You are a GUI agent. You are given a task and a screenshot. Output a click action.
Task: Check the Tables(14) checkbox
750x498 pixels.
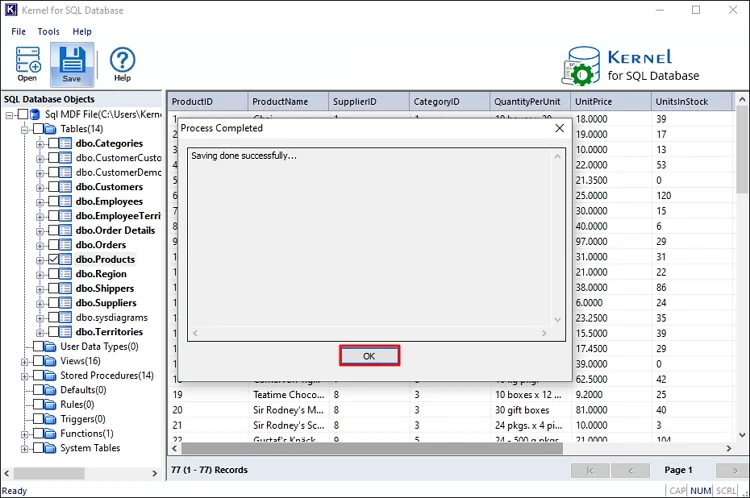(x=38, y=129)
